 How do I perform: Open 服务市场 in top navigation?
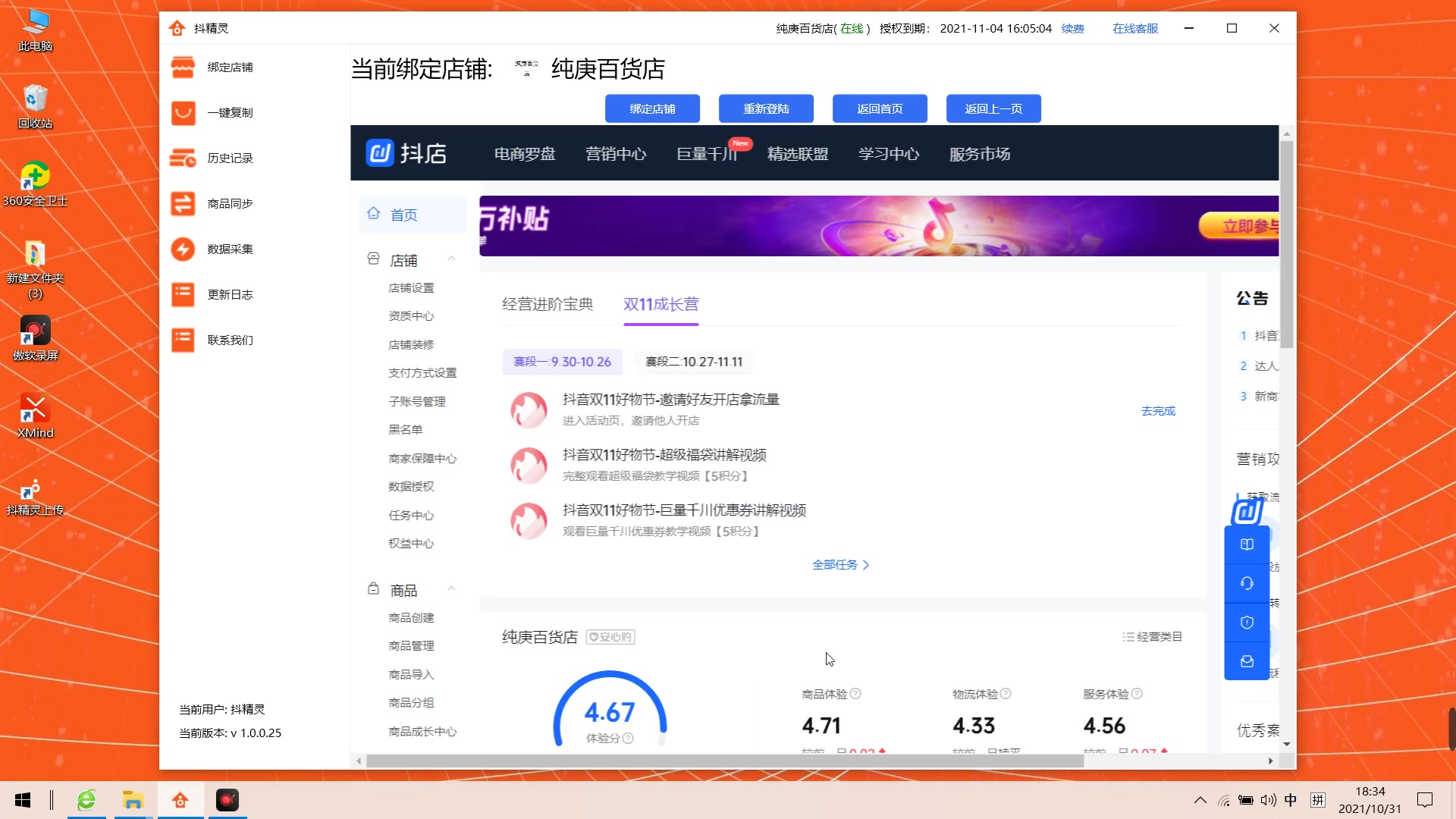[x=980, y=154]
